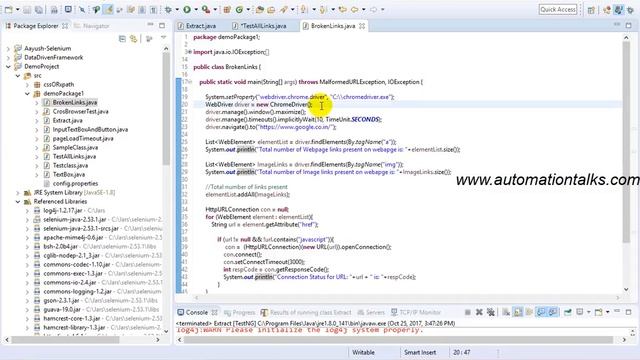The image size is (640, 360).
Task: Click the New Java Class icon
Action: [x=239, y=9]
